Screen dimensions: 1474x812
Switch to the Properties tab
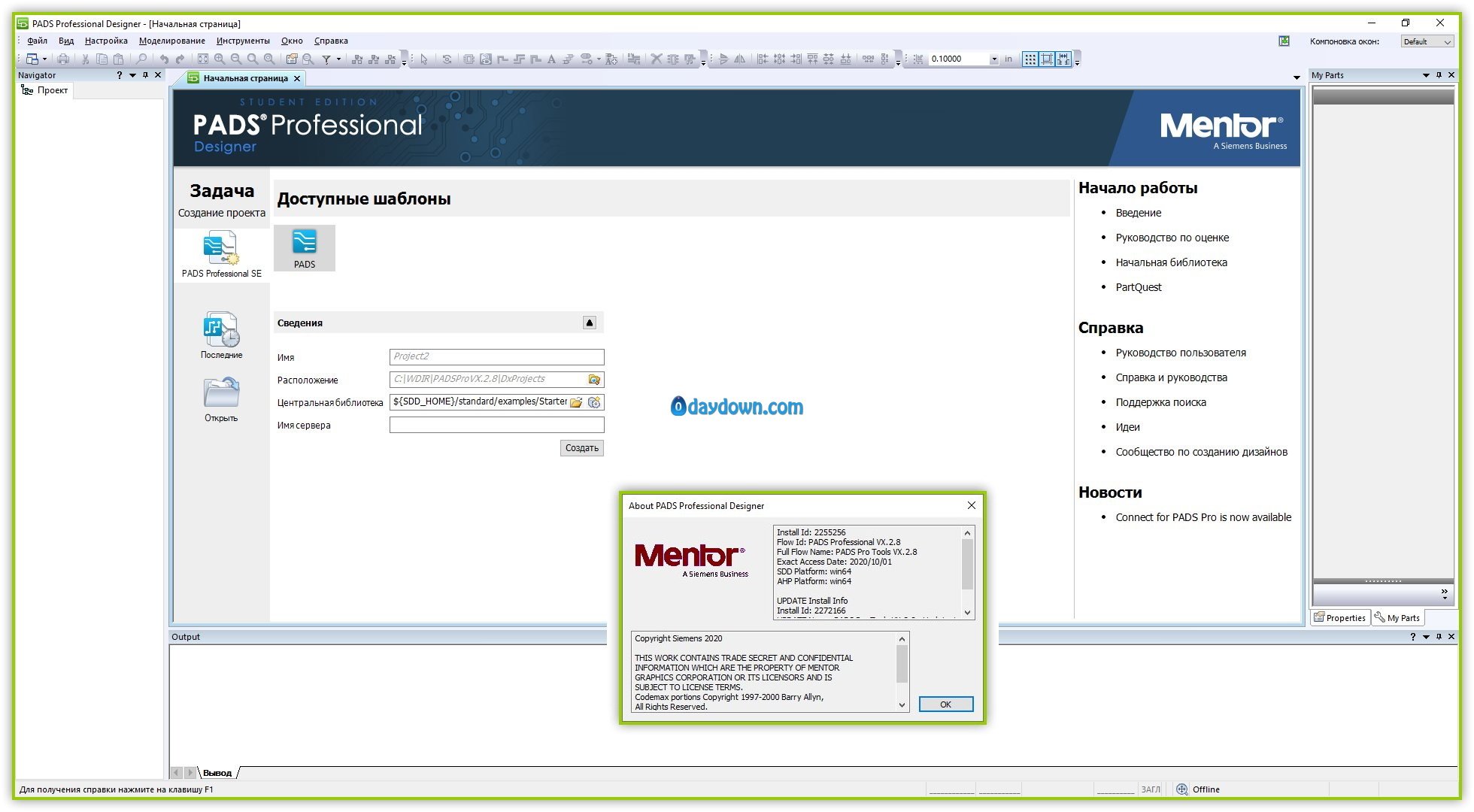[x=1340, y=618]
